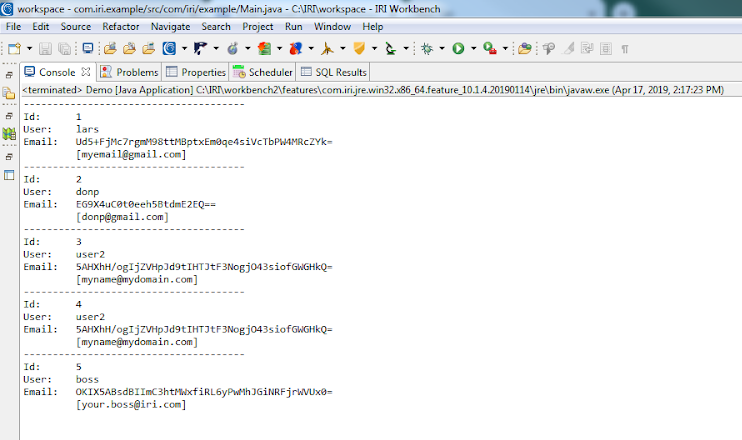This screenshot has width=742, height=440.
Task: Open the Refactor menu
Action: pos(121,26)
